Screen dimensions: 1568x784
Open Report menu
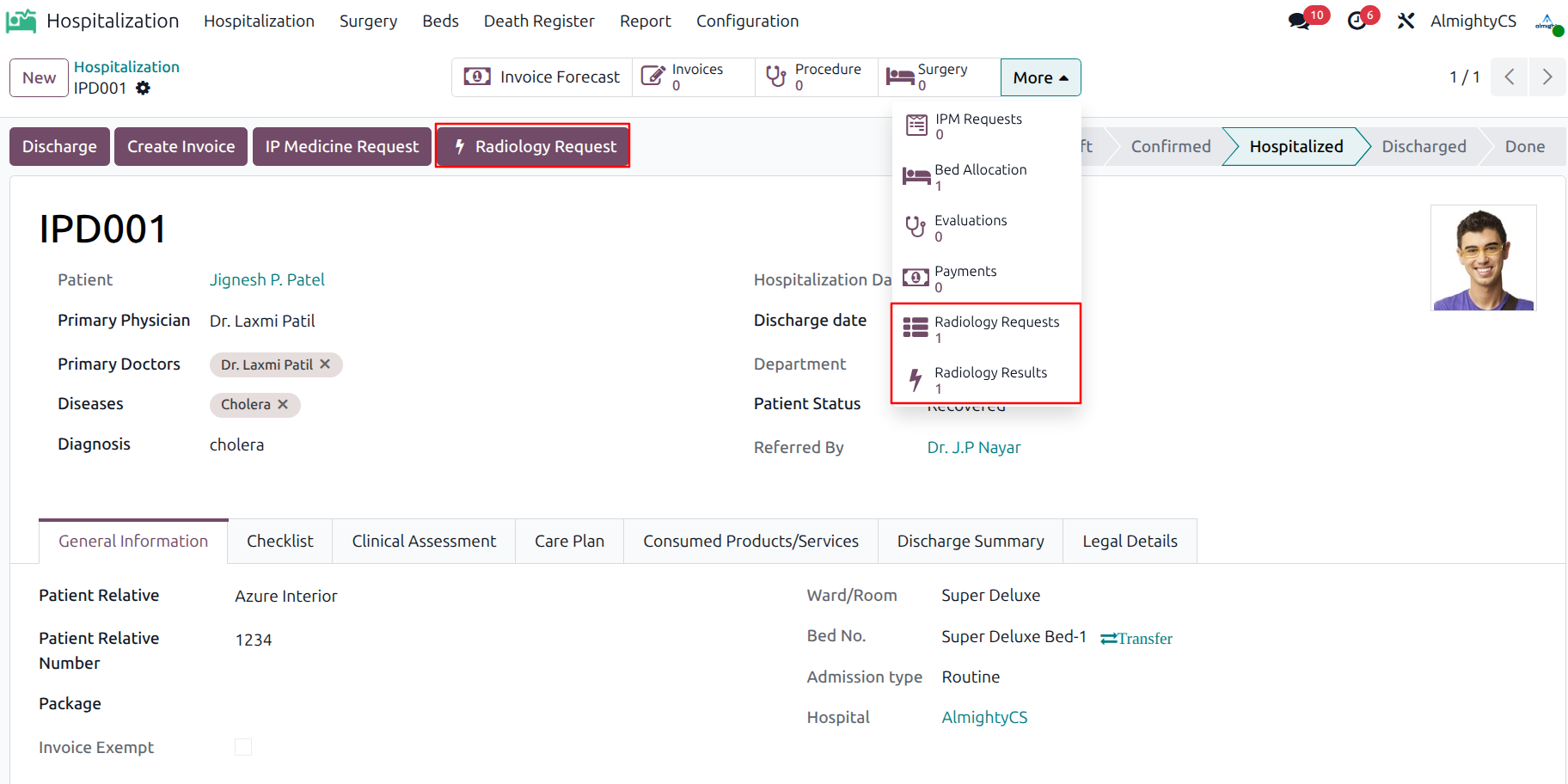coord(646,21)
